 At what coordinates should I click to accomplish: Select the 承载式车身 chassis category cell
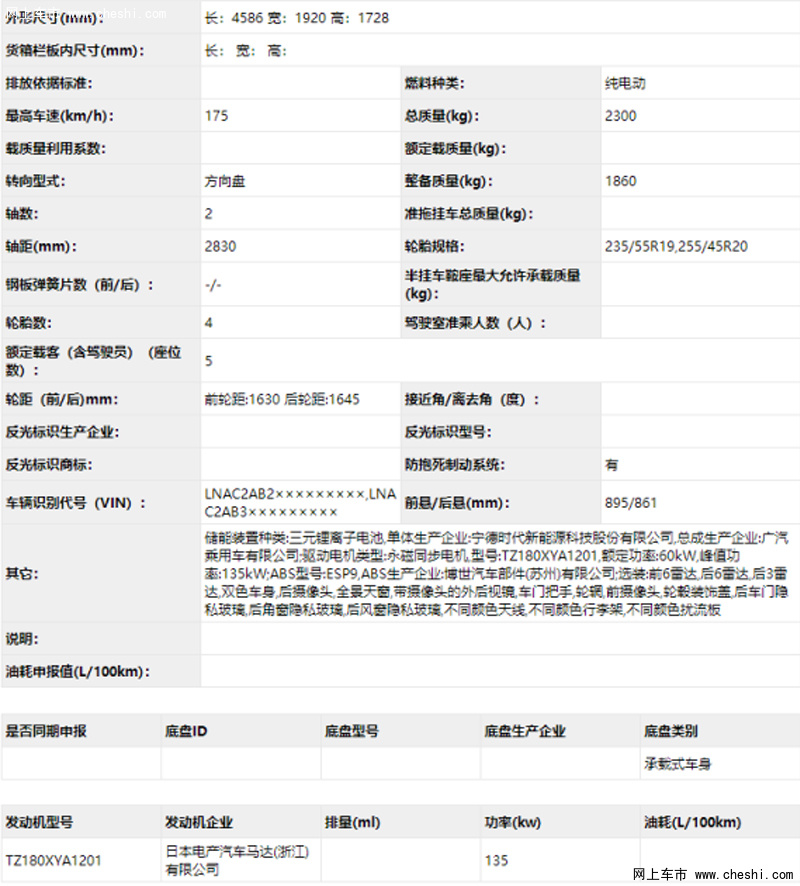720,764
